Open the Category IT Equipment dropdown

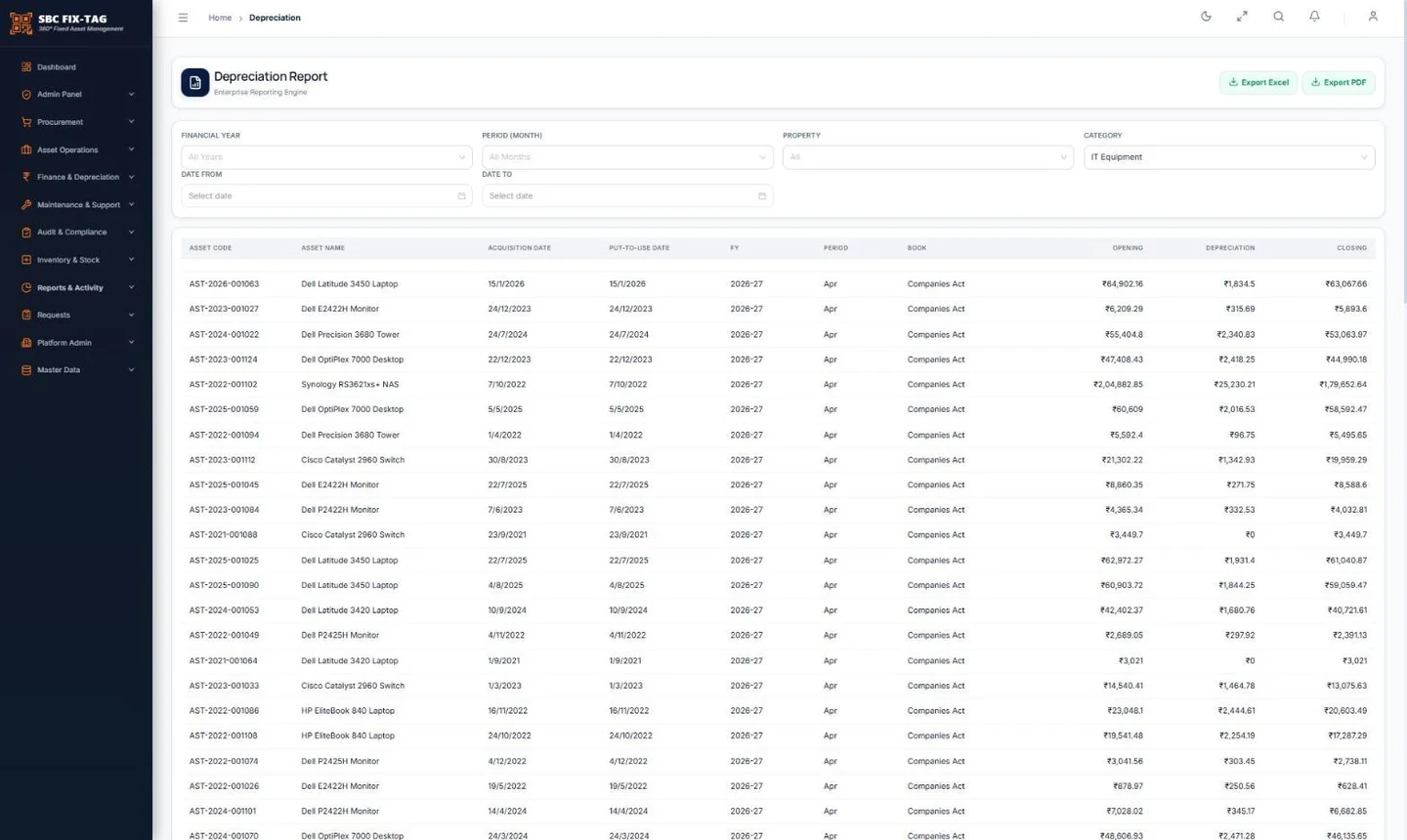pos(1229,157)
